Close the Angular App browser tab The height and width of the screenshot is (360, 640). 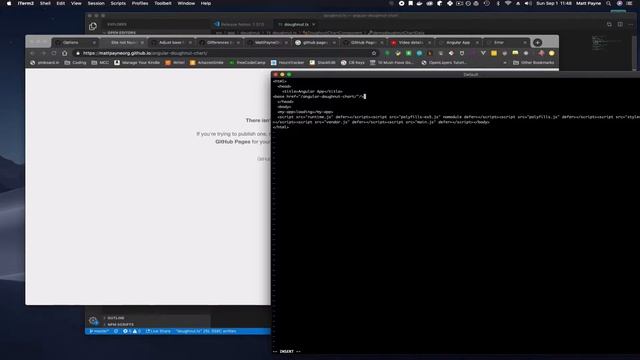477,42
